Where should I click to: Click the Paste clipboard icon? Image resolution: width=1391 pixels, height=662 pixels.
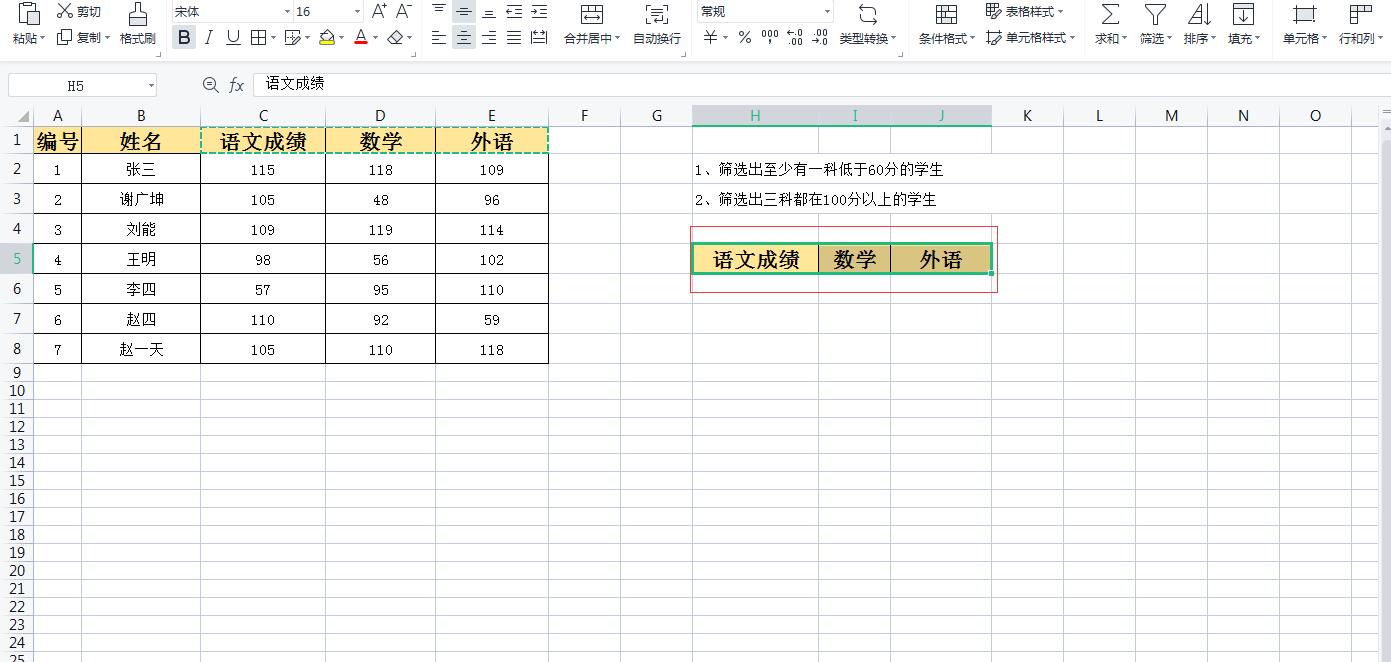click(x=28, y=13)
